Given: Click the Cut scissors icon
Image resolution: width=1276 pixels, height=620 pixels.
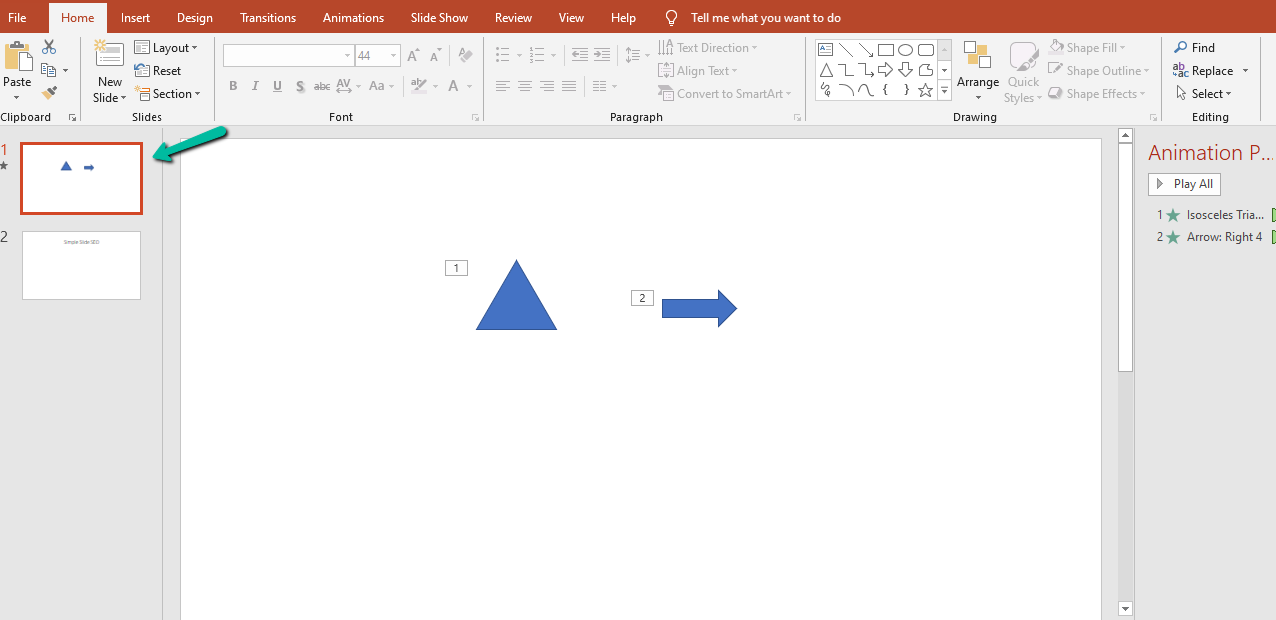Looking at the screenshot, I should [49, 47].
